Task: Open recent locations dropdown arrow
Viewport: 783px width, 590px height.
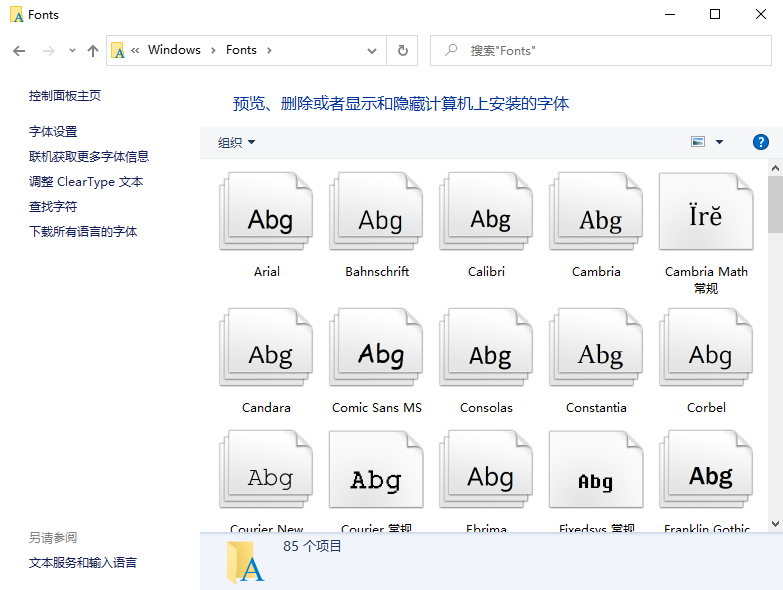Action: [72, 50]
